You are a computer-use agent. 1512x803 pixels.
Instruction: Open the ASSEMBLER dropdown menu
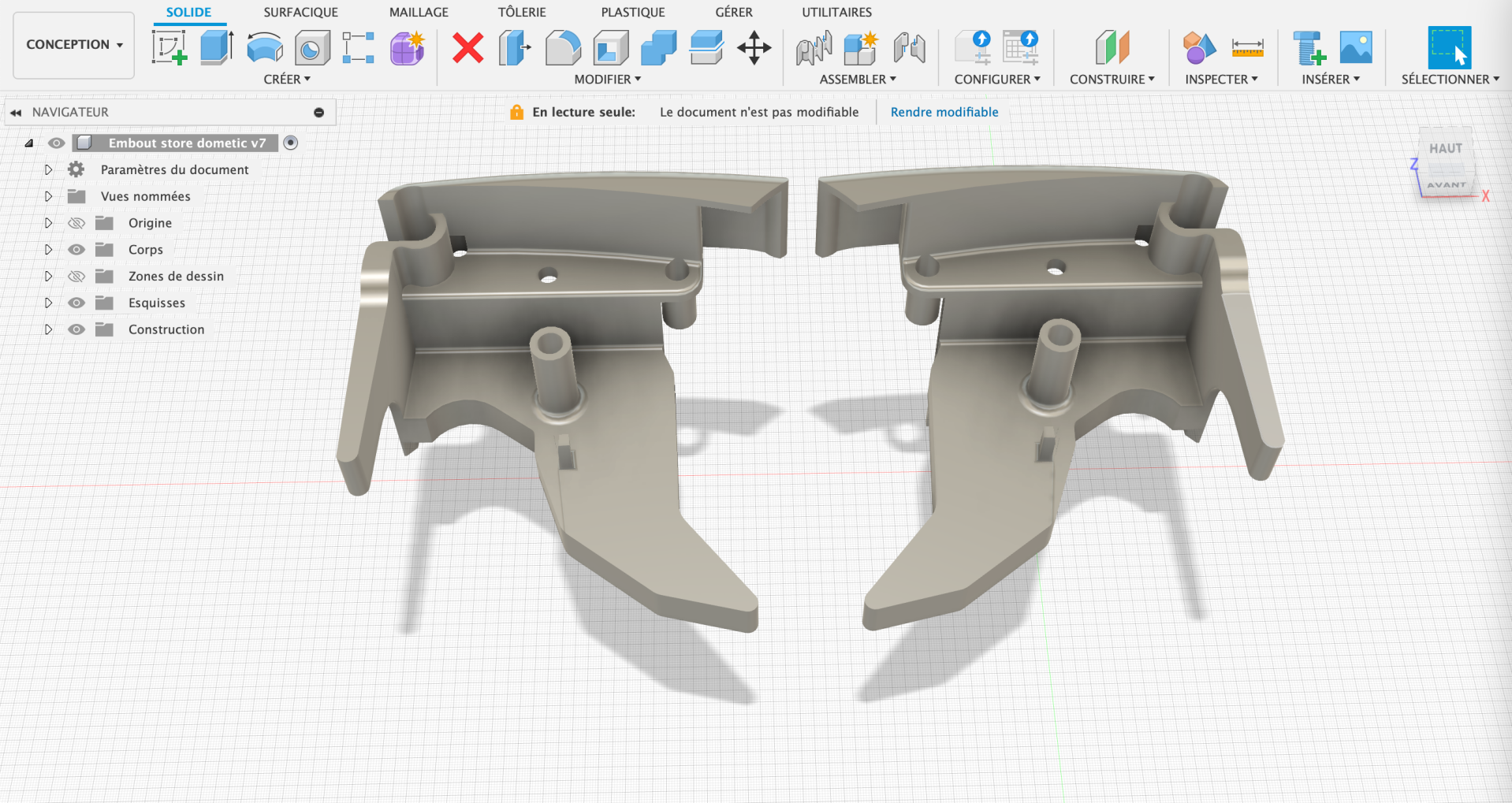pos(858,80)
